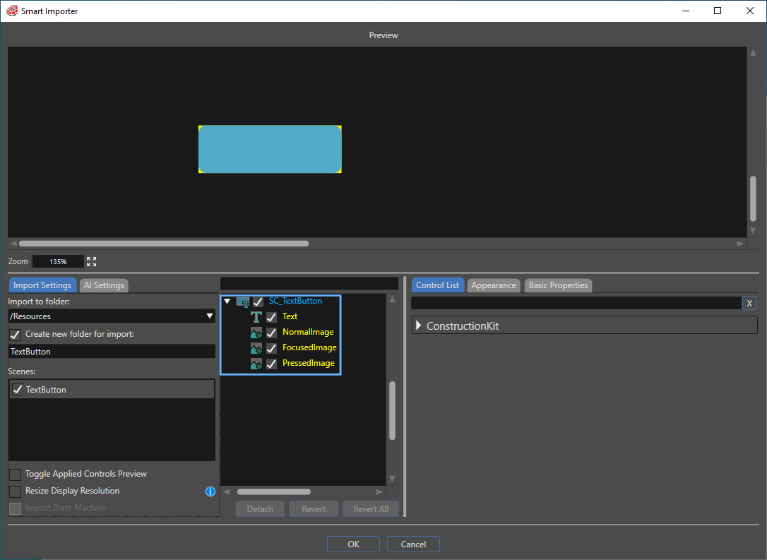Uncheck the PressedImage layer checkbox

pyautogui.click(x=271, y=364)
